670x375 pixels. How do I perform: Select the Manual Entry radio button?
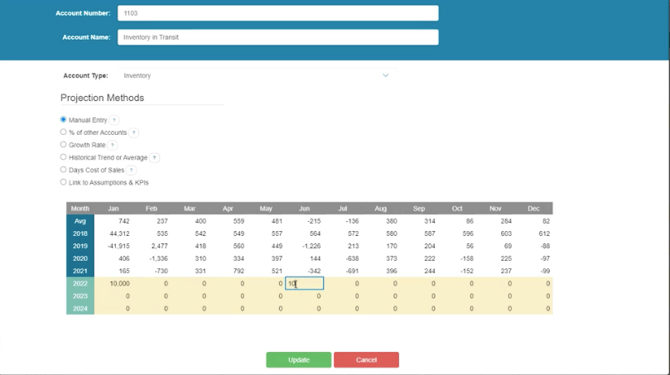pyautogui.click(x=63, y=120)
